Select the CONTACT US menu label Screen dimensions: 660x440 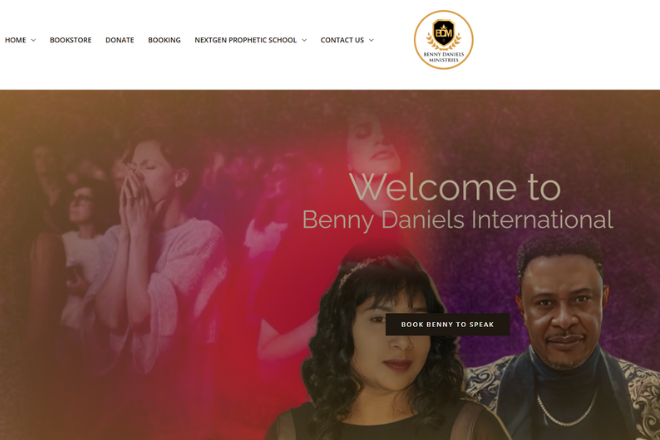[x=342, y=40]
